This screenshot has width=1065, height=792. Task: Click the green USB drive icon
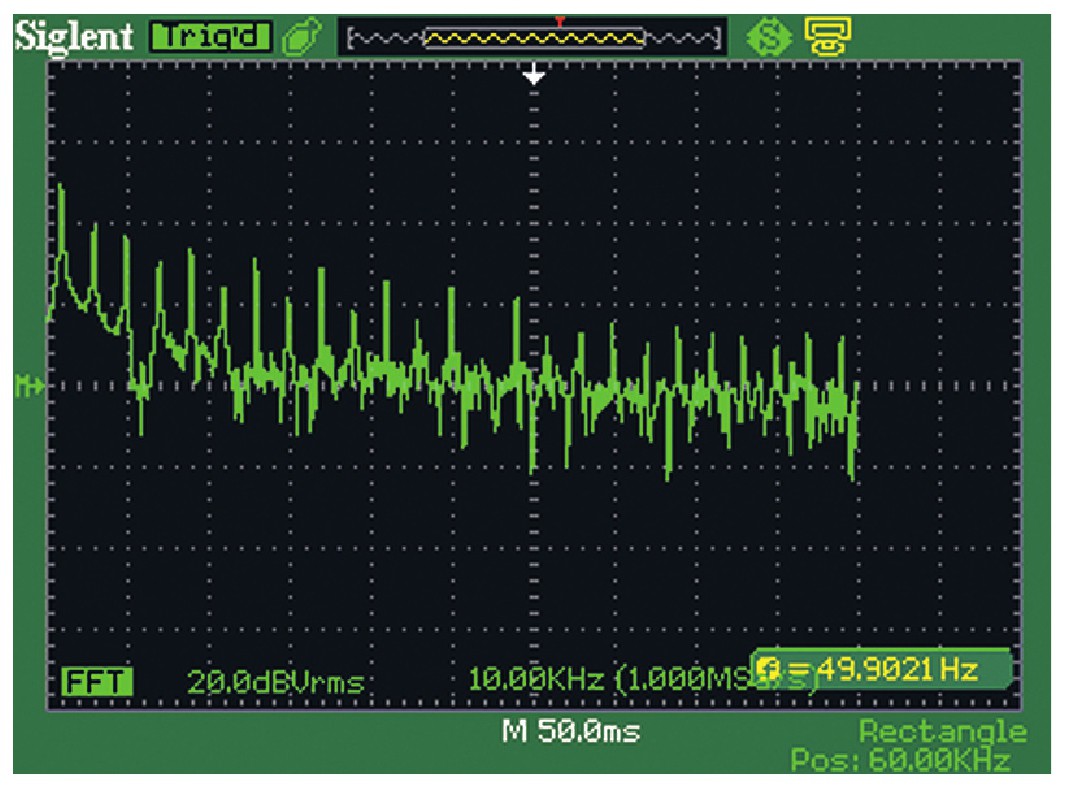pos(298,38)
